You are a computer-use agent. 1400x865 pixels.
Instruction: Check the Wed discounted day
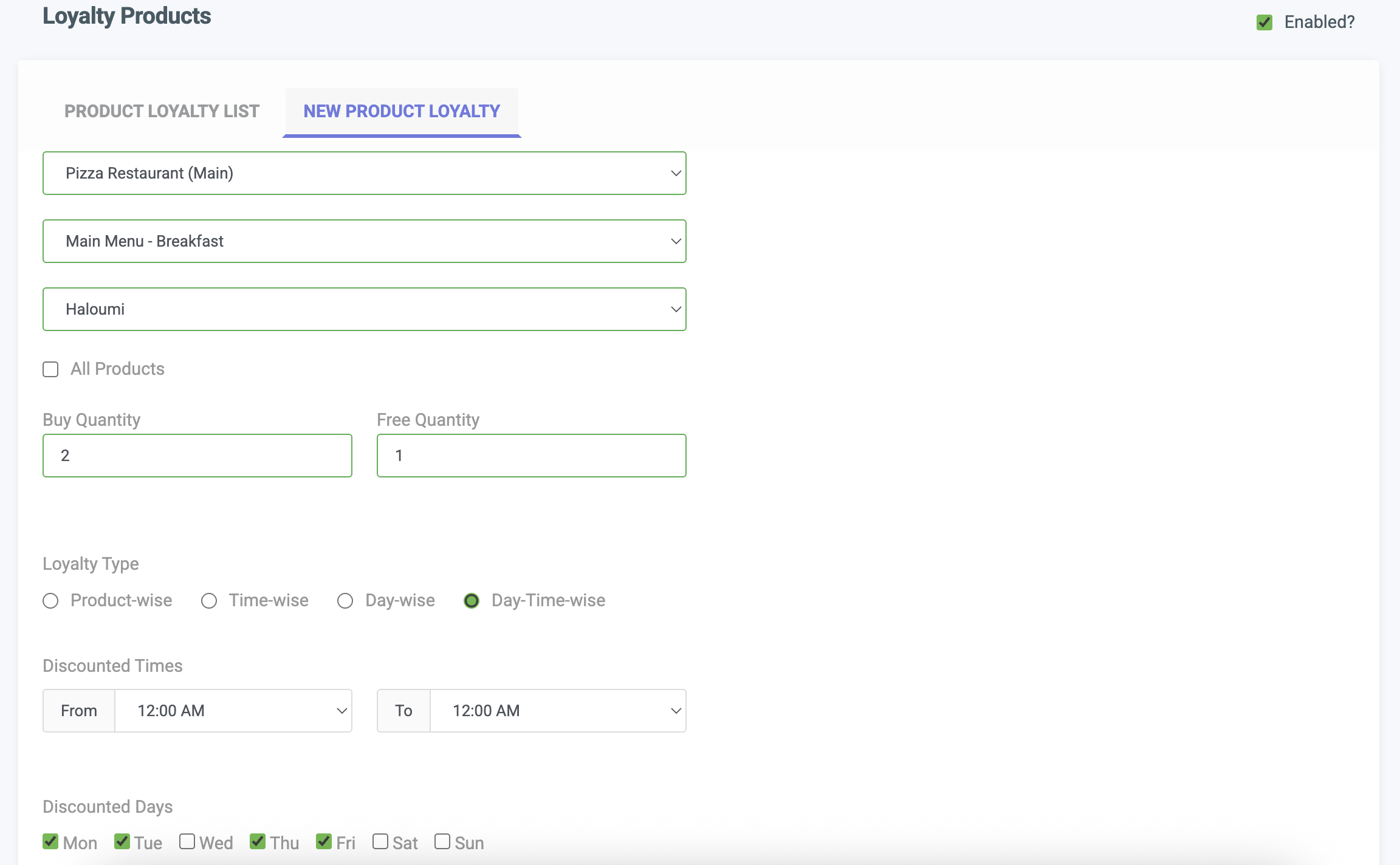point(188,841)
